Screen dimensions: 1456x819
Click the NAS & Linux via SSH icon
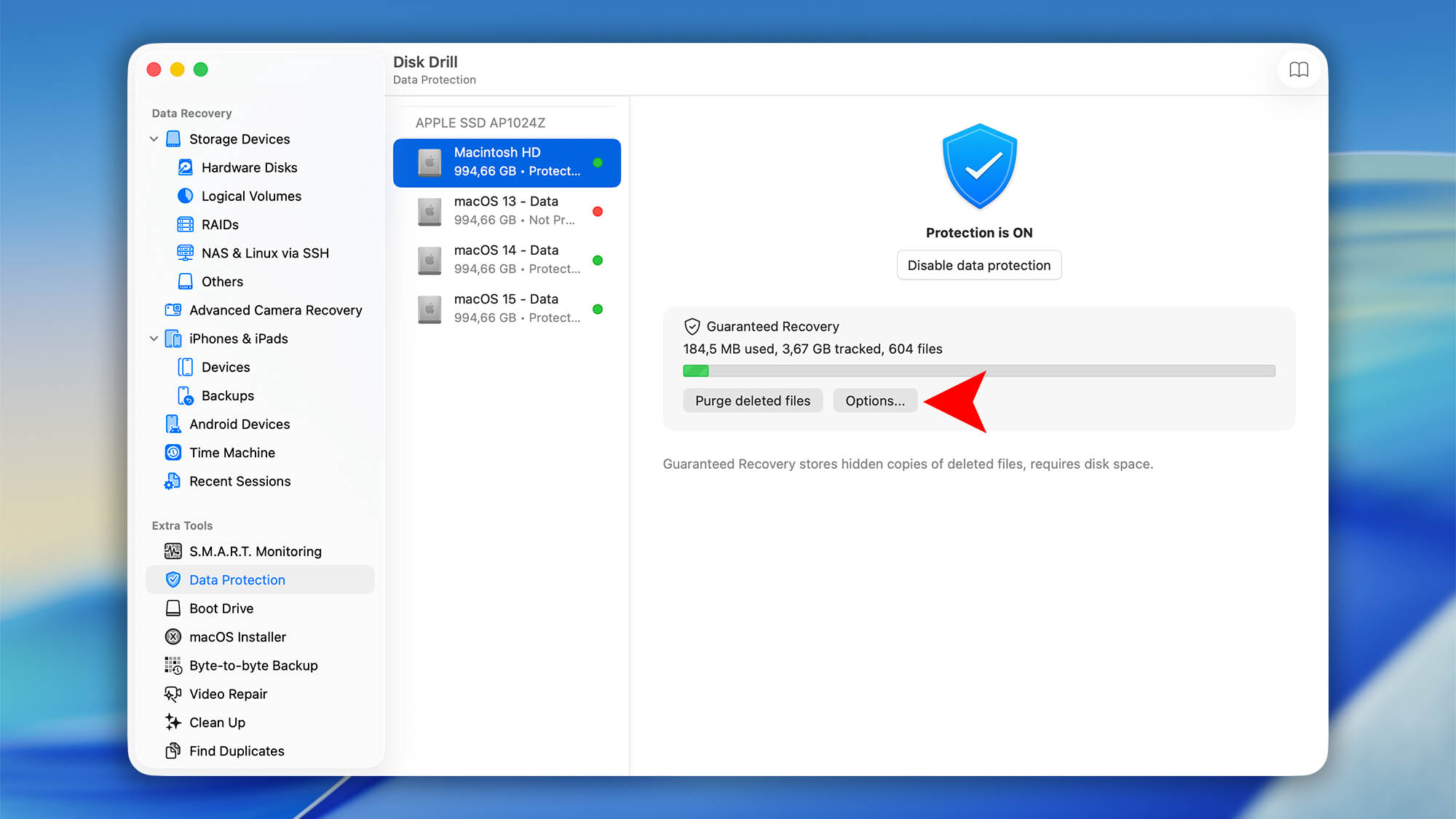[x=186, y=253]
